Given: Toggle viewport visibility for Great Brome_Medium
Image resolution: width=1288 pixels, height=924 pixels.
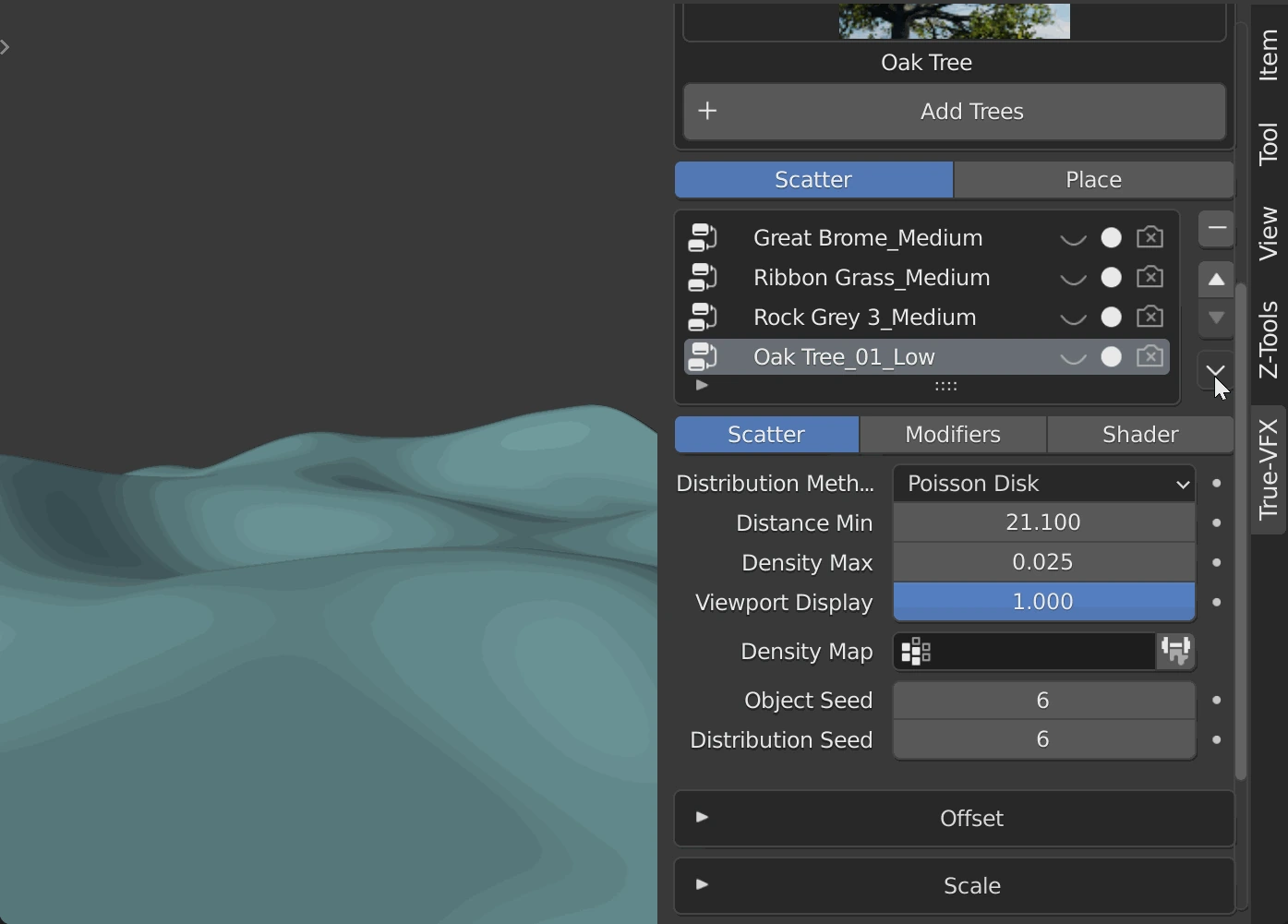Looking at the screenshot, I should click(x=1072, y=238).
